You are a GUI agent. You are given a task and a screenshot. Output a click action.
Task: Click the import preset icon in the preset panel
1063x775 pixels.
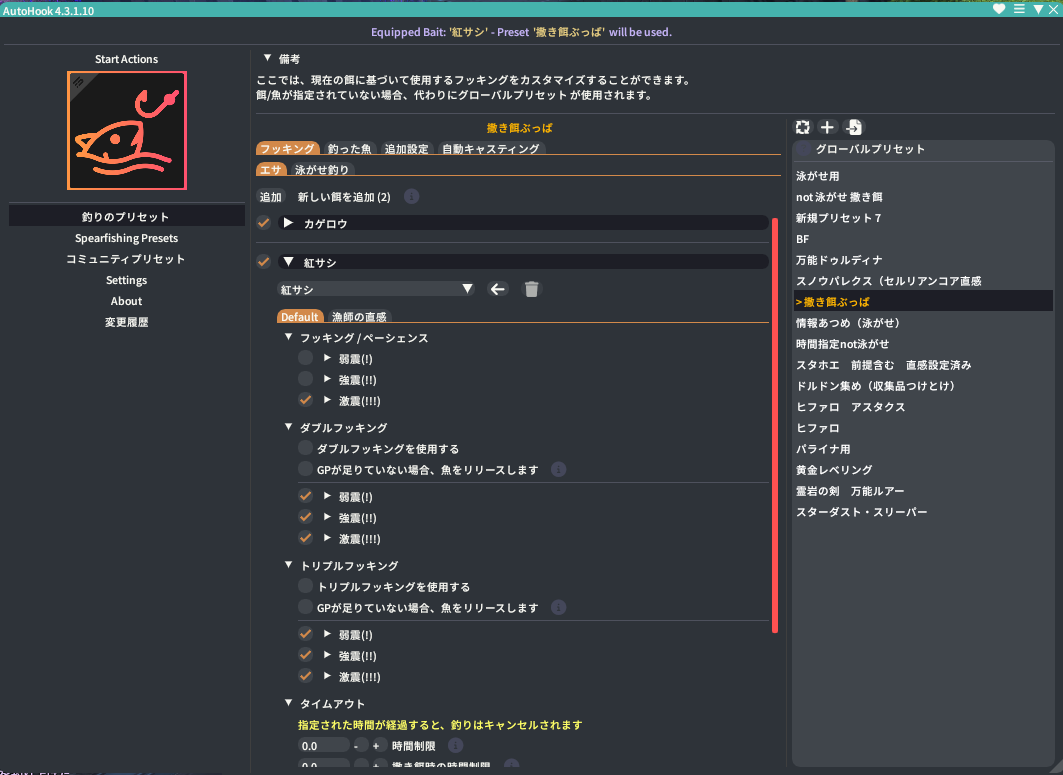click(x=852, y=127)
